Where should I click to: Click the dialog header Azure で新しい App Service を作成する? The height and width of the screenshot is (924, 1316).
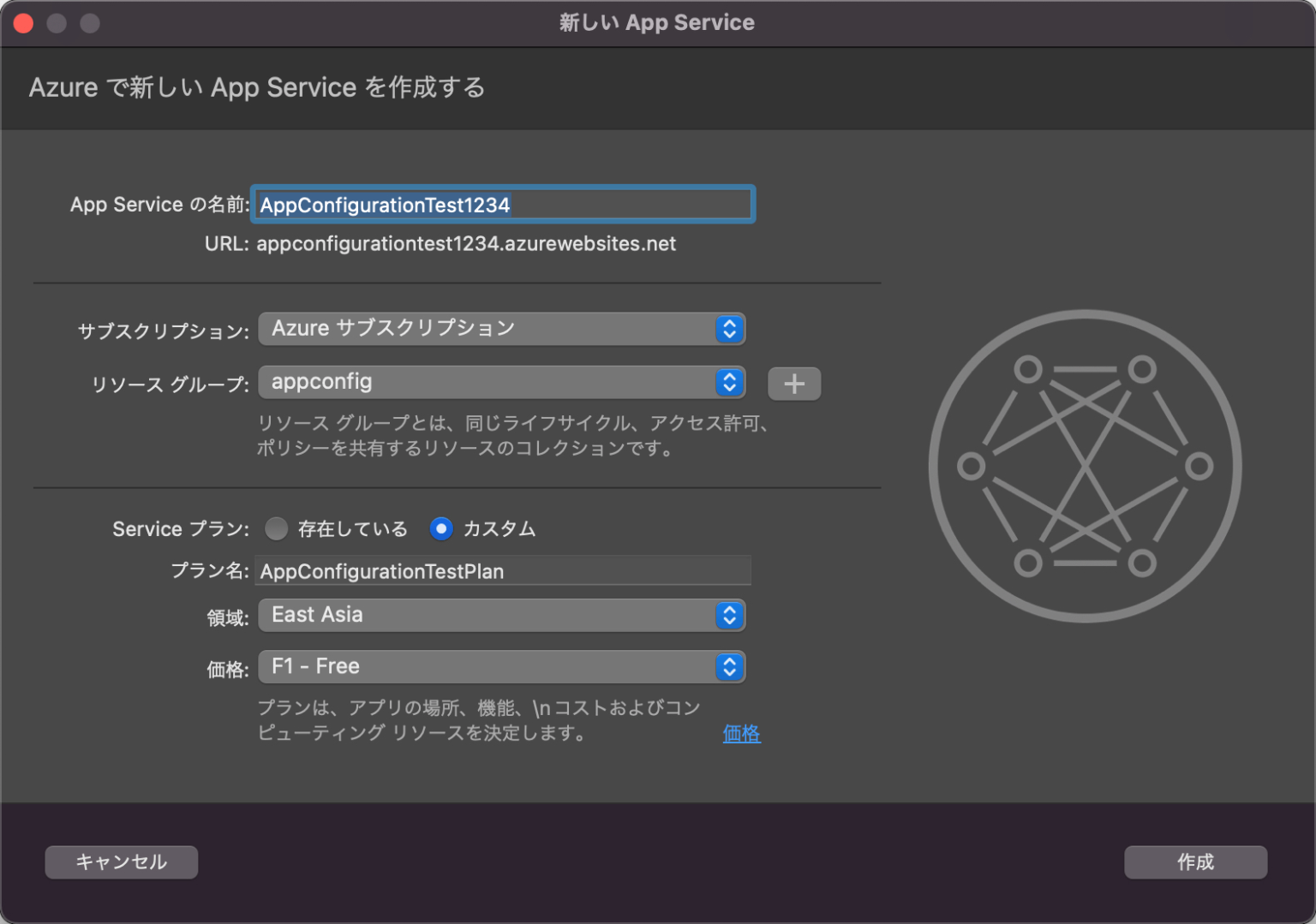(x=255, y=86)
